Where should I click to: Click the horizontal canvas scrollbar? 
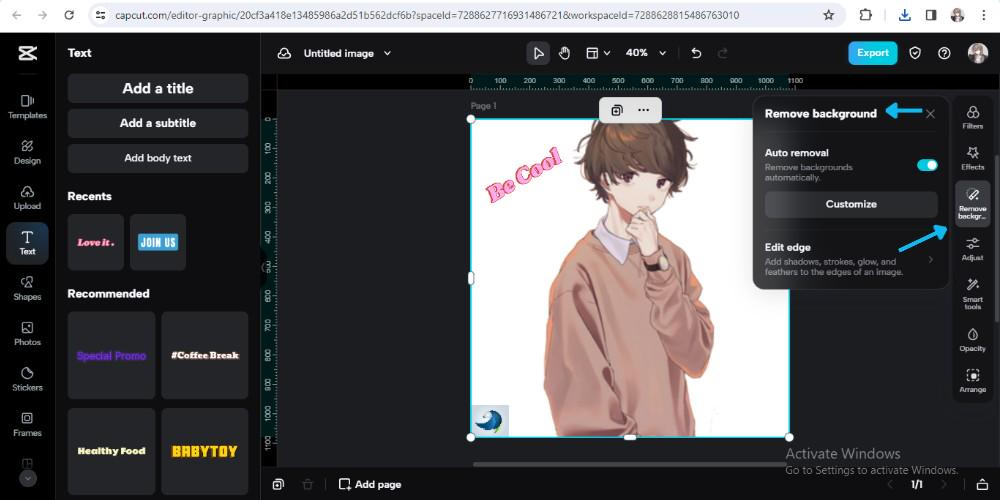631,464
